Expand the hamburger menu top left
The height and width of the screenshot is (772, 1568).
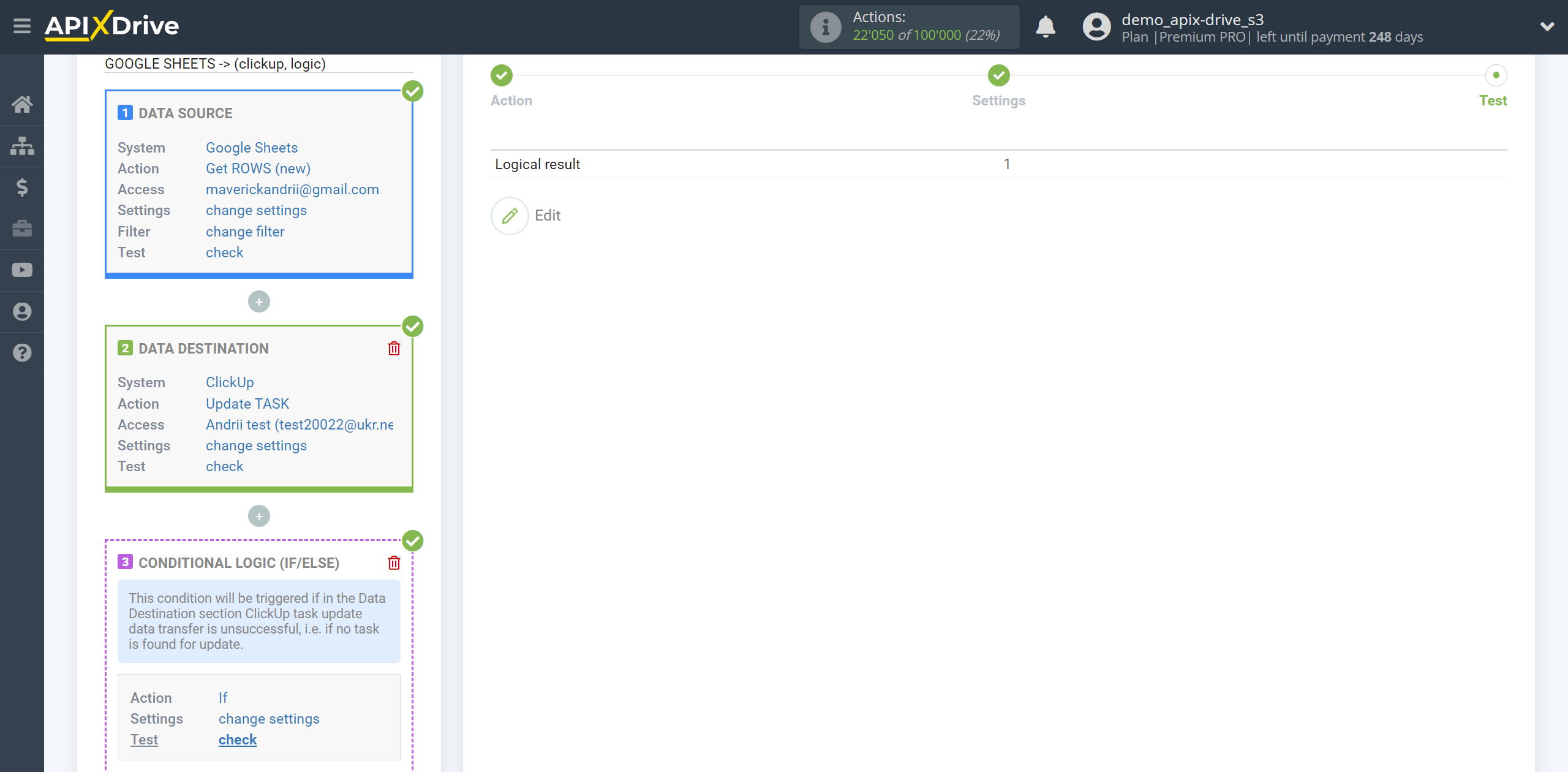(x=22, y=27)
